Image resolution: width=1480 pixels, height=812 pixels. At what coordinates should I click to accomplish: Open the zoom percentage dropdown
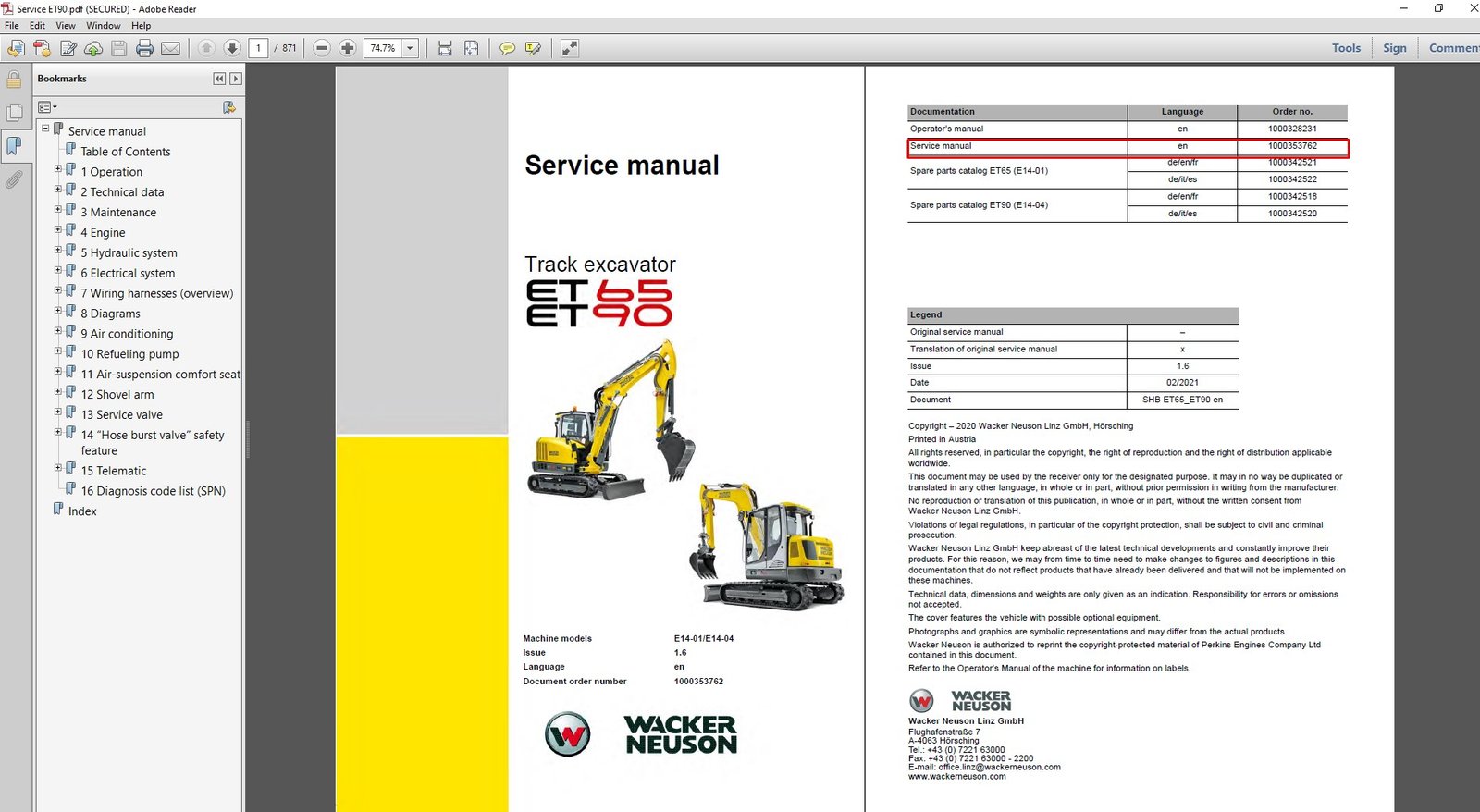point(411,48)
